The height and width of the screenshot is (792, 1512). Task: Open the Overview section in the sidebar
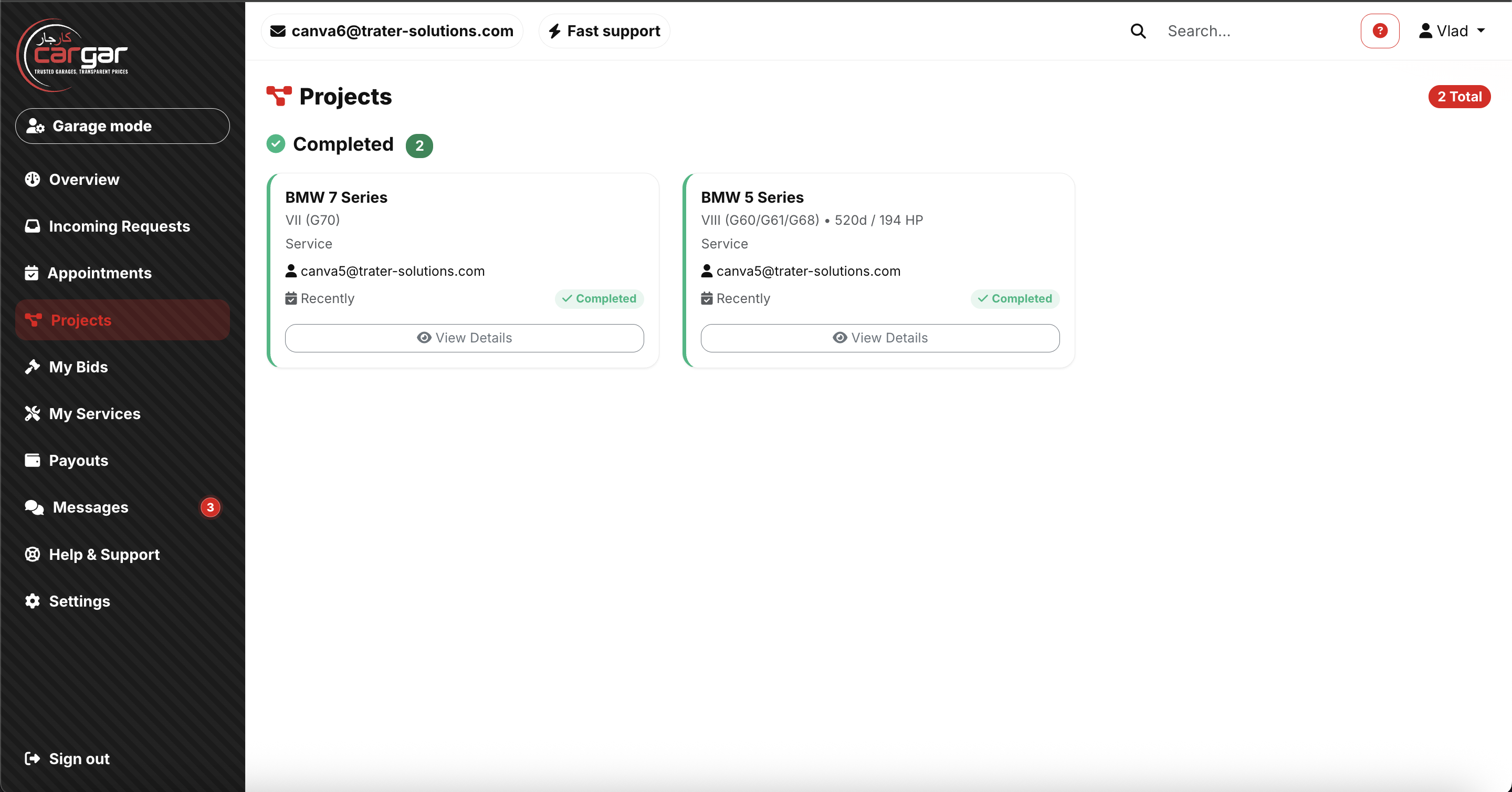[x=83, y=179]
